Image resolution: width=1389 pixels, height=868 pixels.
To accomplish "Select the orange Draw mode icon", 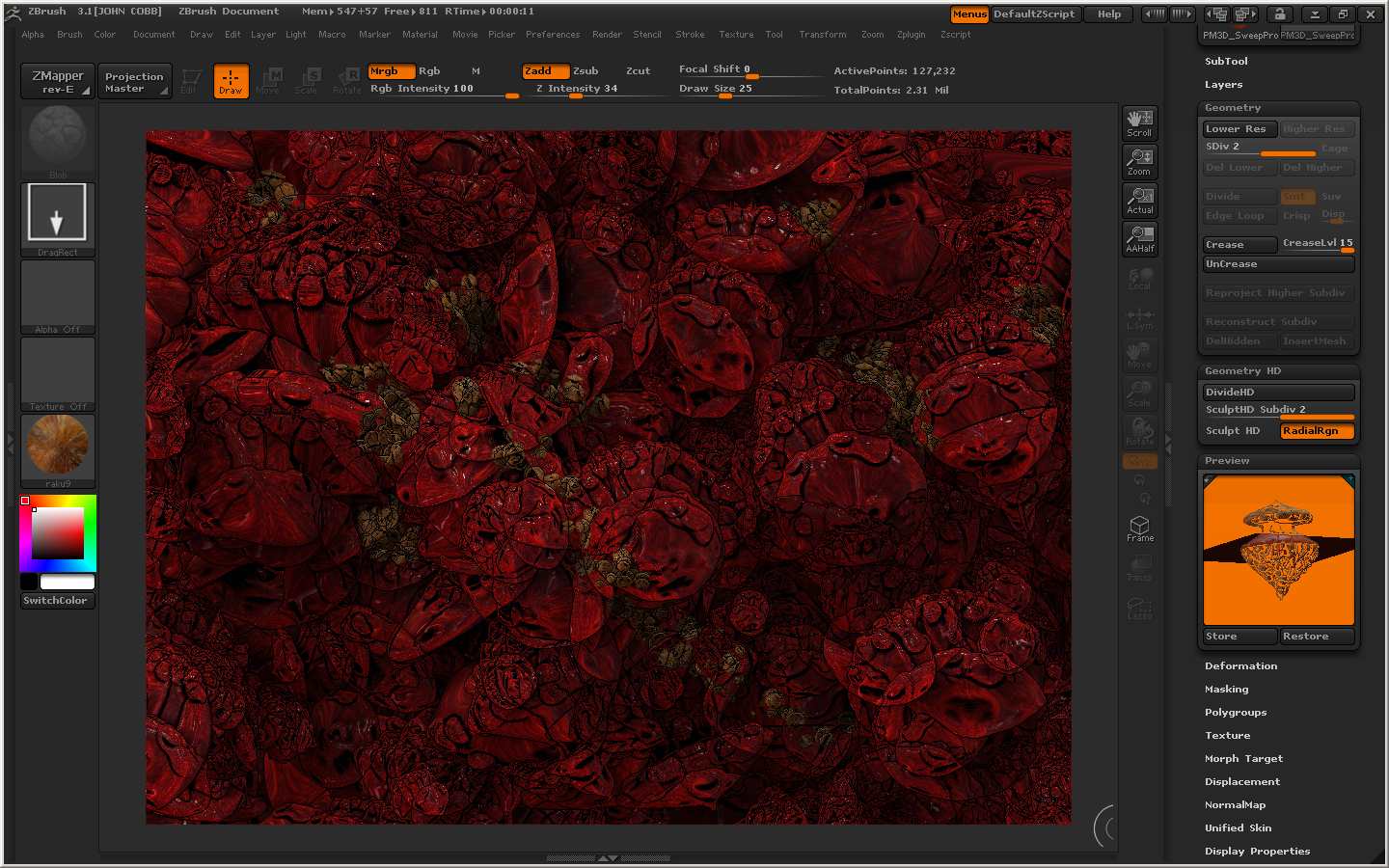I will pyautogui.click(x=231, y=81).
